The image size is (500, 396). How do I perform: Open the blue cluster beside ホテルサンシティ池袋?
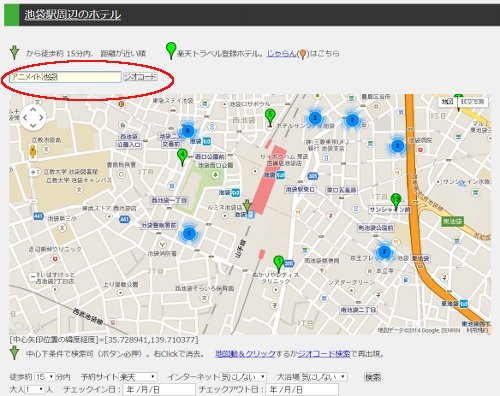click(x=315, y=118)
